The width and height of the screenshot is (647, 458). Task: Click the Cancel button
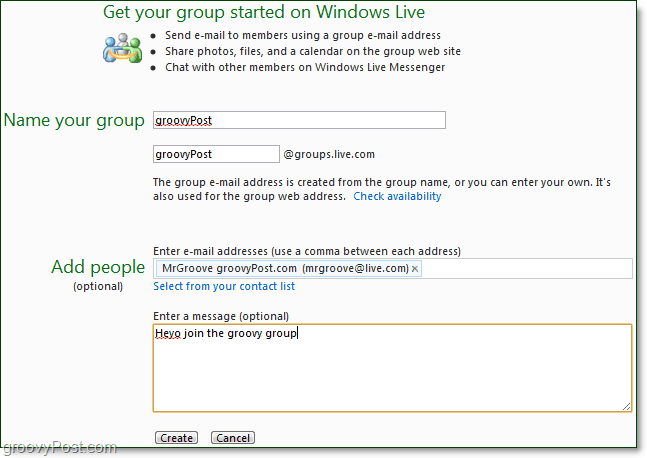click(x=233, y=438)
